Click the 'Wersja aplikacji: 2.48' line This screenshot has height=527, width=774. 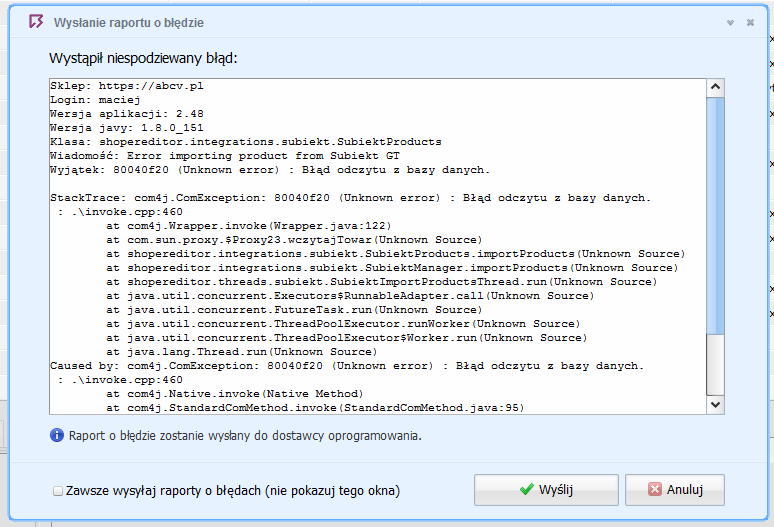click(x=127, y=113)
